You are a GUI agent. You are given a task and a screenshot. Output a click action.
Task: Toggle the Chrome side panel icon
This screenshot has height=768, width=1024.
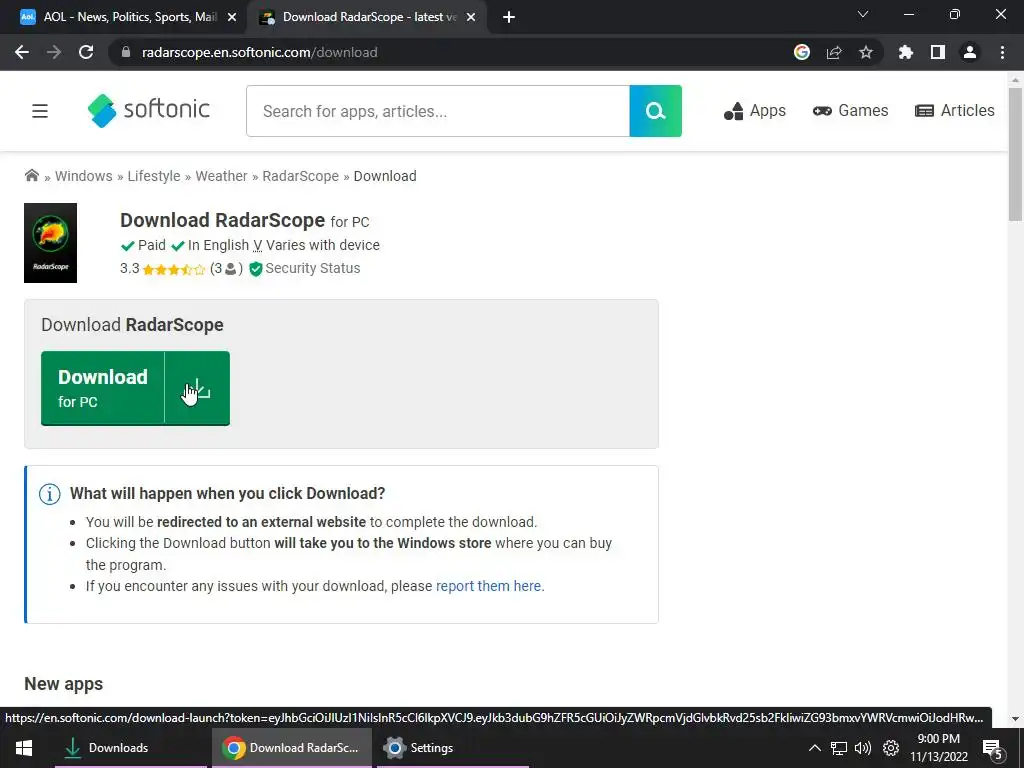point(938,52)
